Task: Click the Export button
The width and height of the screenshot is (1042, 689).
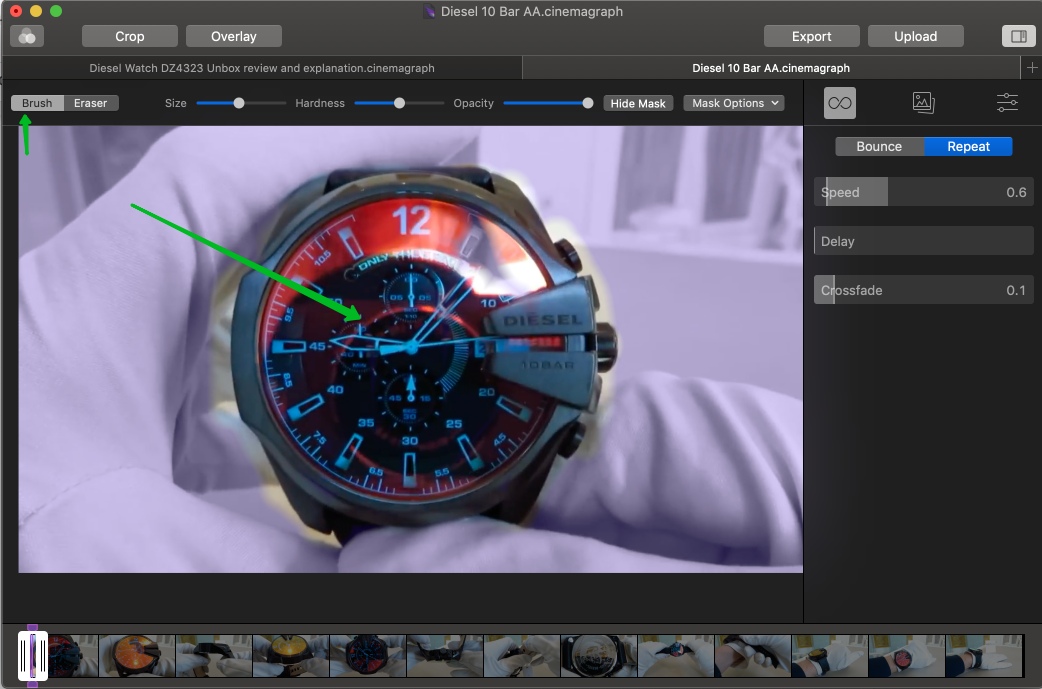Action: click(x=811, y=37)
